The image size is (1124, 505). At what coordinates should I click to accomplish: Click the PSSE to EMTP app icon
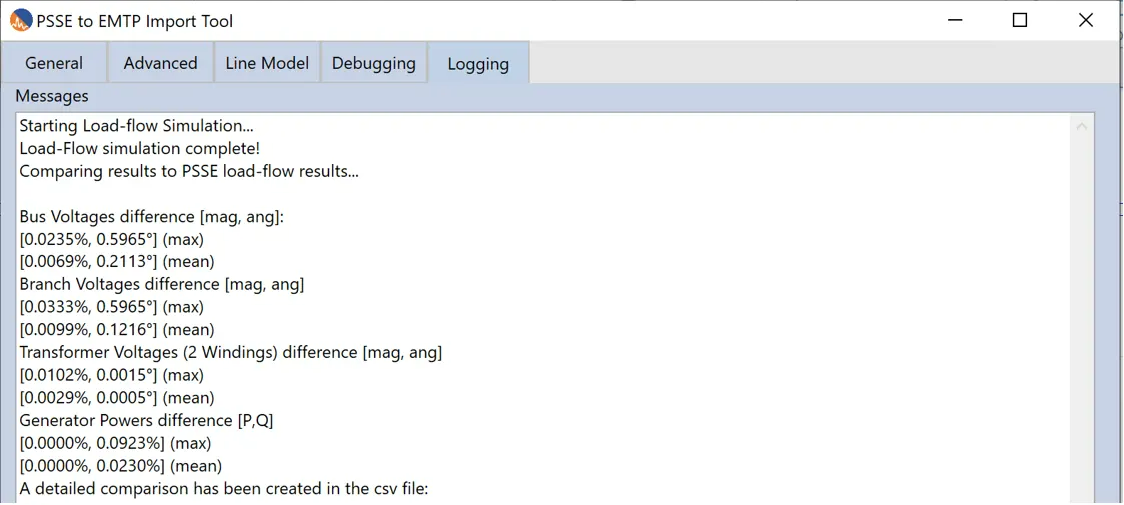point(21,21)
